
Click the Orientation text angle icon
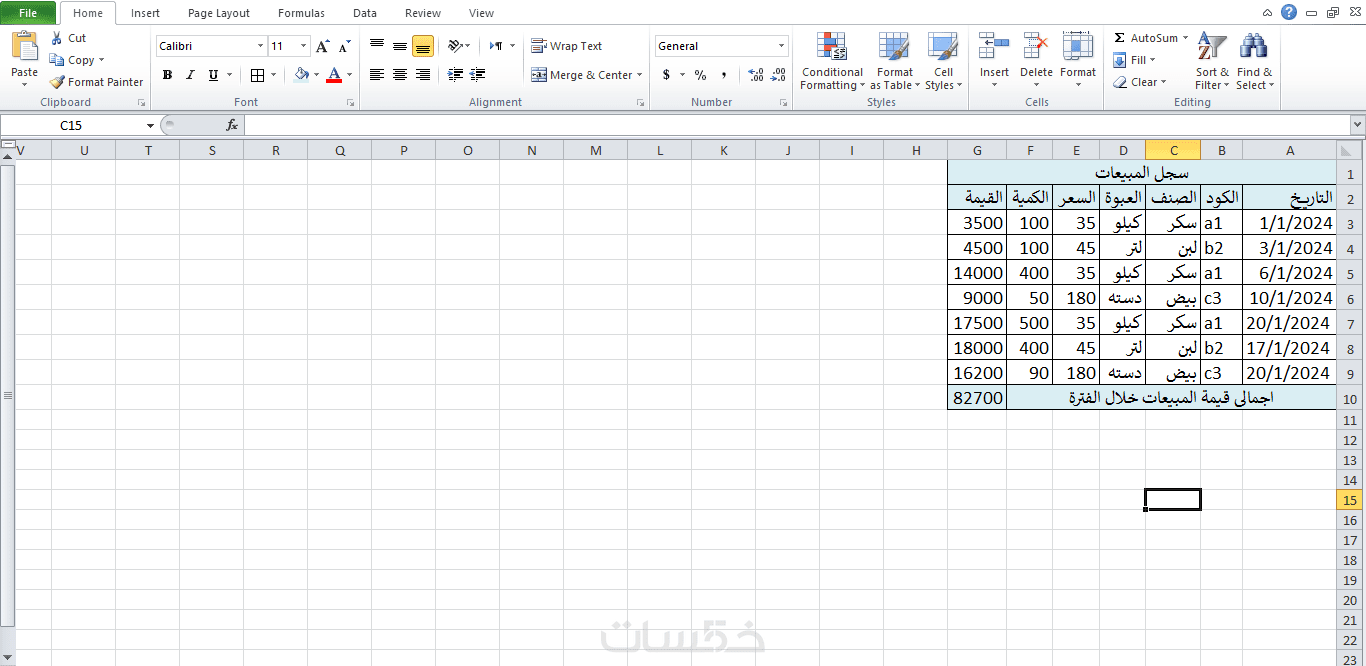(455, 46)
